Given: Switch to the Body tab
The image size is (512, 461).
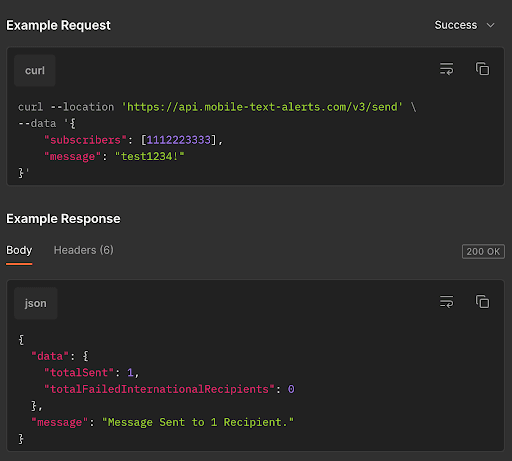Looking at the screenshot, I should pos(19,250).
